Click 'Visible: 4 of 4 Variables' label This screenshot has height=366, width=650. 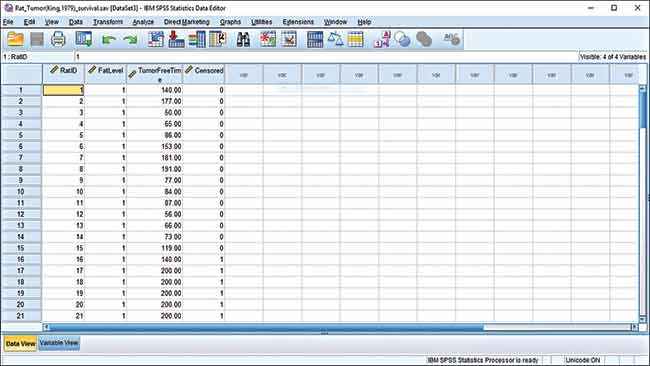[613, 57]
